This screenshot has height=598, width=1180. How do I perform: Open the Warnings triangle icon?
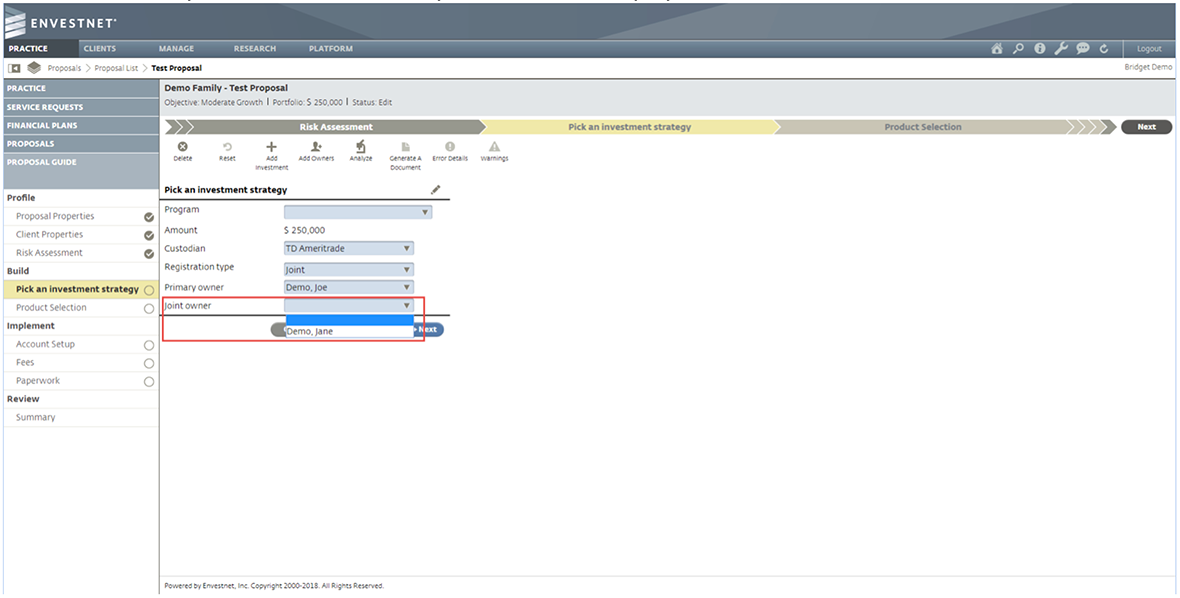pyautogui.click(x=494, y=147)
